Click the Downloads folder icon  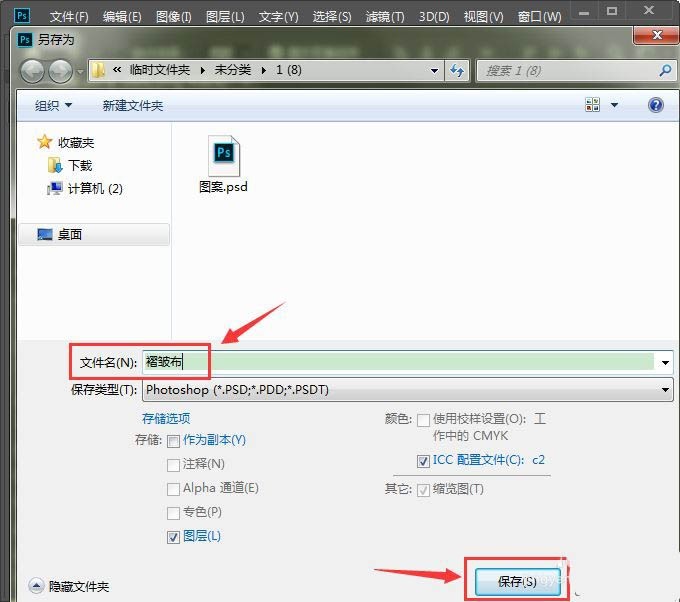55,165
